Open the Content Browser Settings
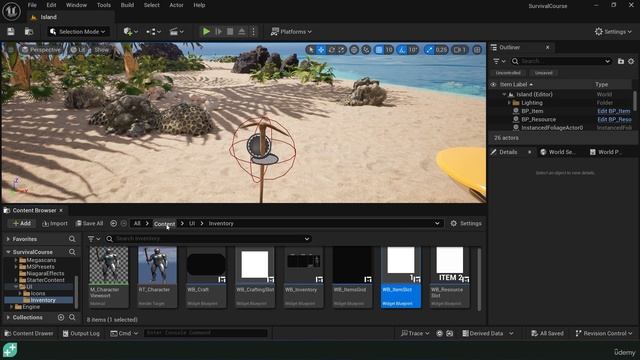 (x=466, y=224)
